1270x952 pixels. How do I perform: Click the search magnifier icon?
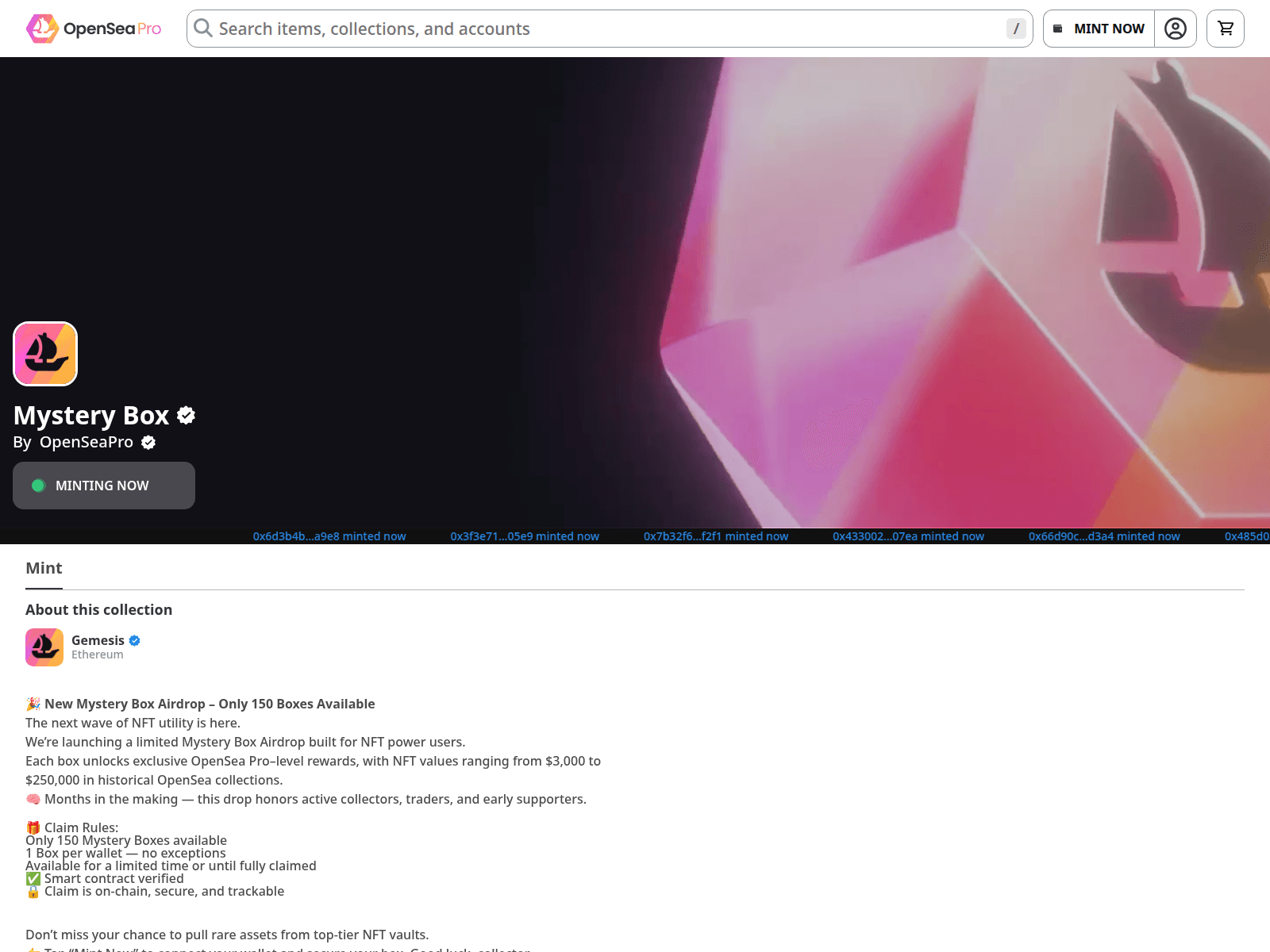tap(203, 29)
